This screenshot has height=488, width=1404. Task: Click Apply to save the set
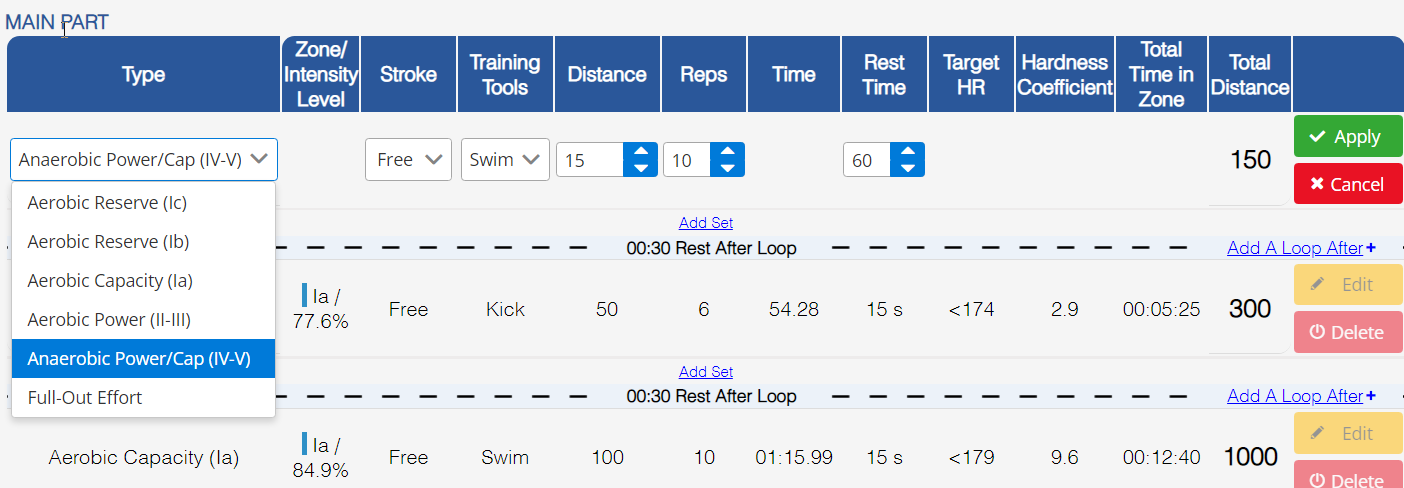[x=1347, y=137]
